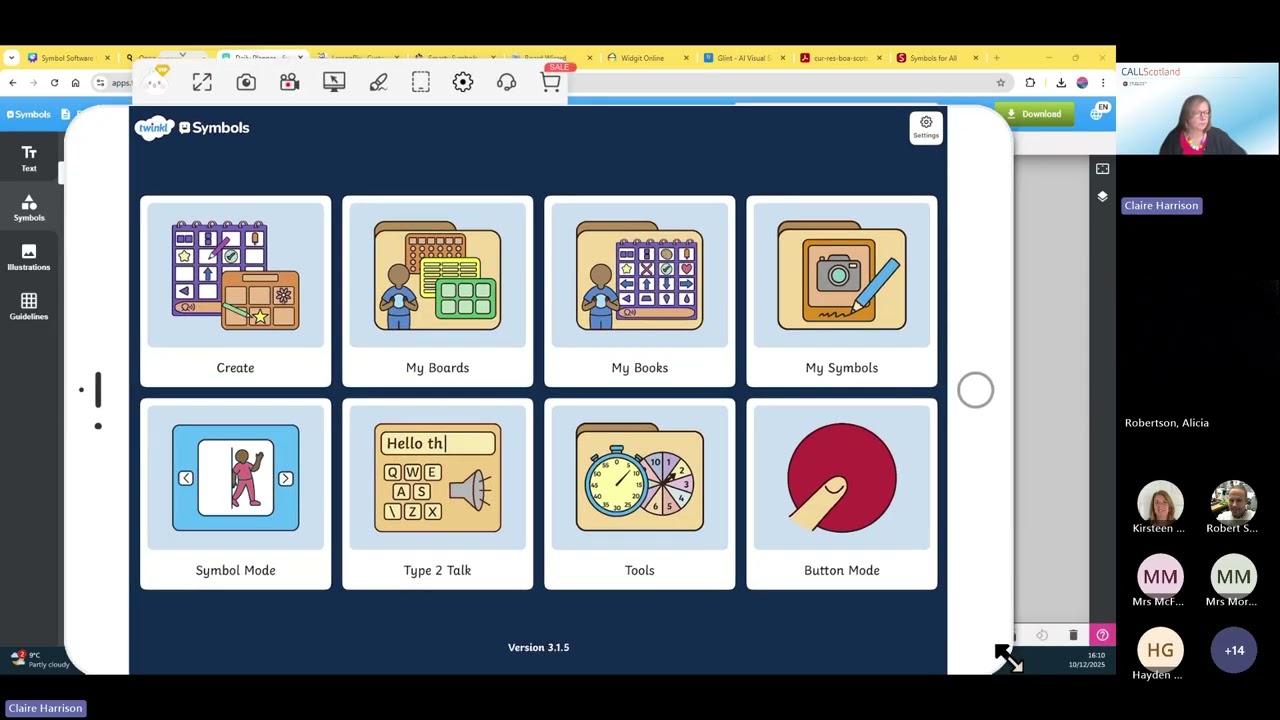This screenshot has height=720, width=1280.
Task: Select the Text tool in left sidebar
Action: (x=29, y=158)
